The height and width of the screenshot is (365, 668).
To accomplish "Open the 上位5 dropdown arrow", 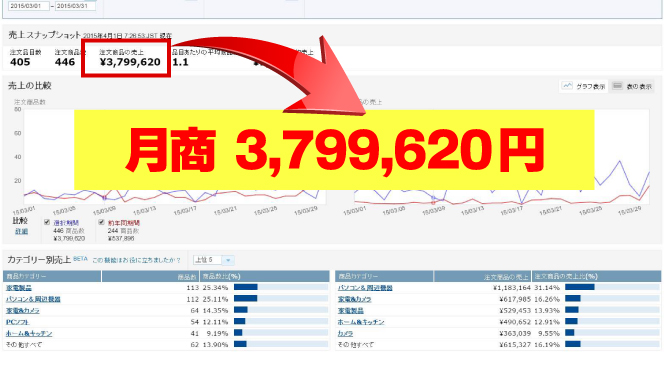I will click(228, 260).
